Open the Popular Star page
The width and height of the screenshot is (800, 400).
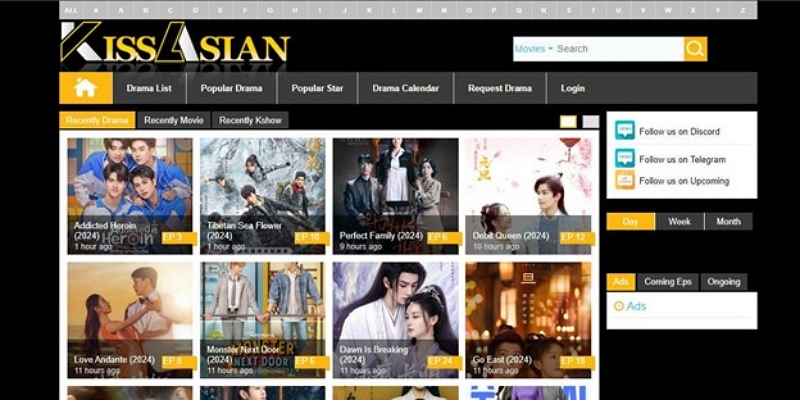tap(317, 88)
